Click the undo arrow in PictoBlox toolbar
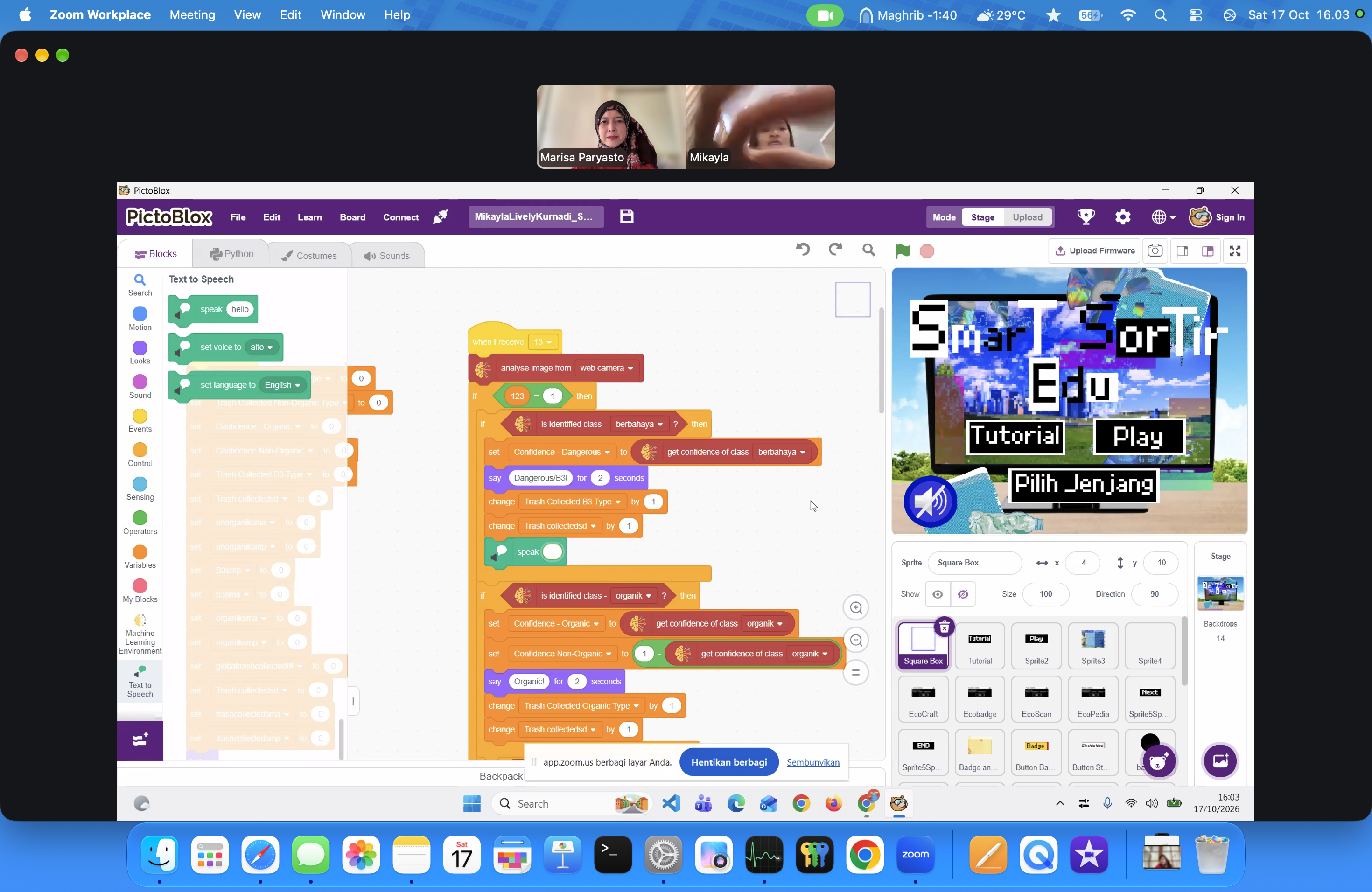This screenshot has height=892, width=1372. pyautogui.click(x=803, y=250)
